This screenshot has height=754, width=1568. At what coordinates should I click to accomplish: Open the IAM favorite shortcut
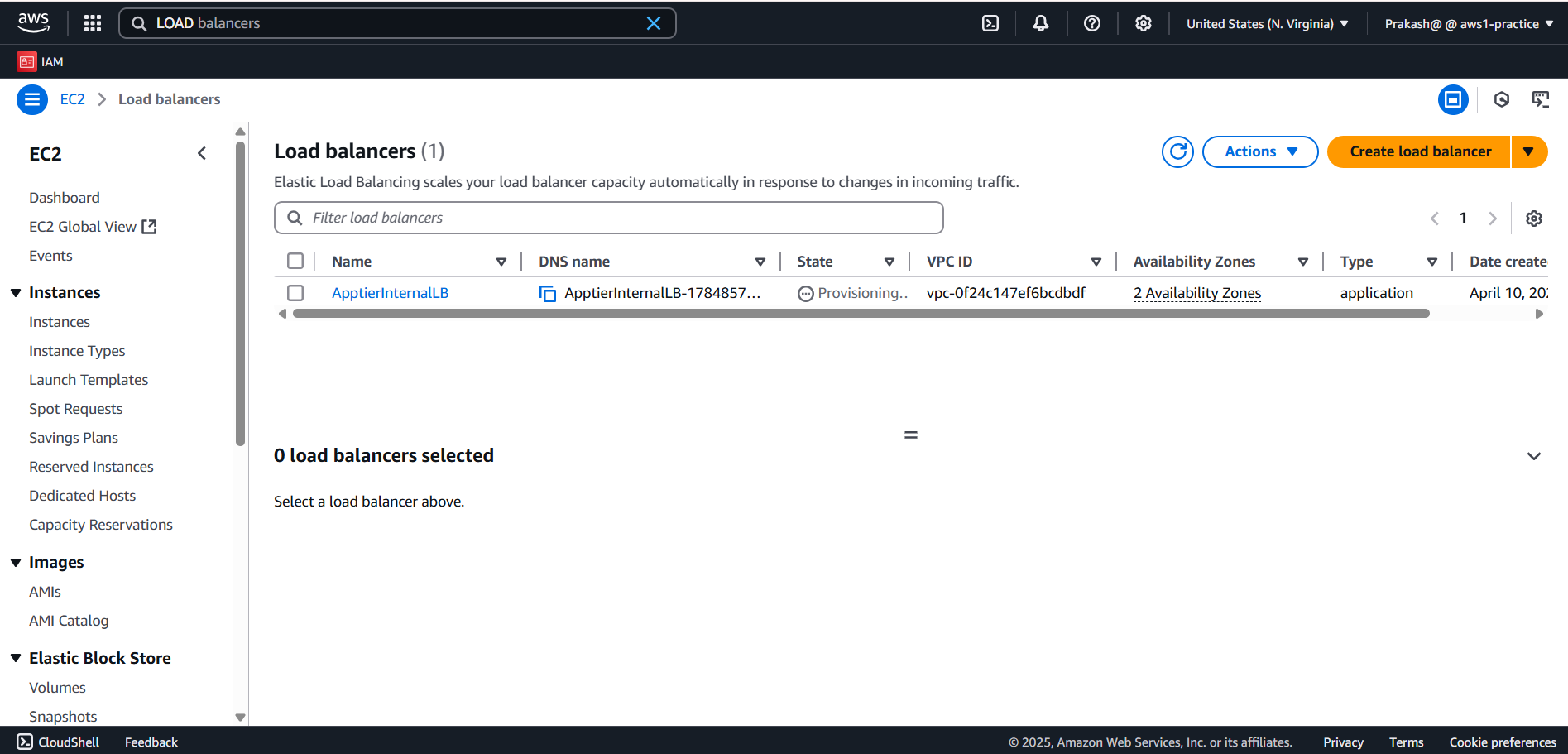tap(41, 61)
